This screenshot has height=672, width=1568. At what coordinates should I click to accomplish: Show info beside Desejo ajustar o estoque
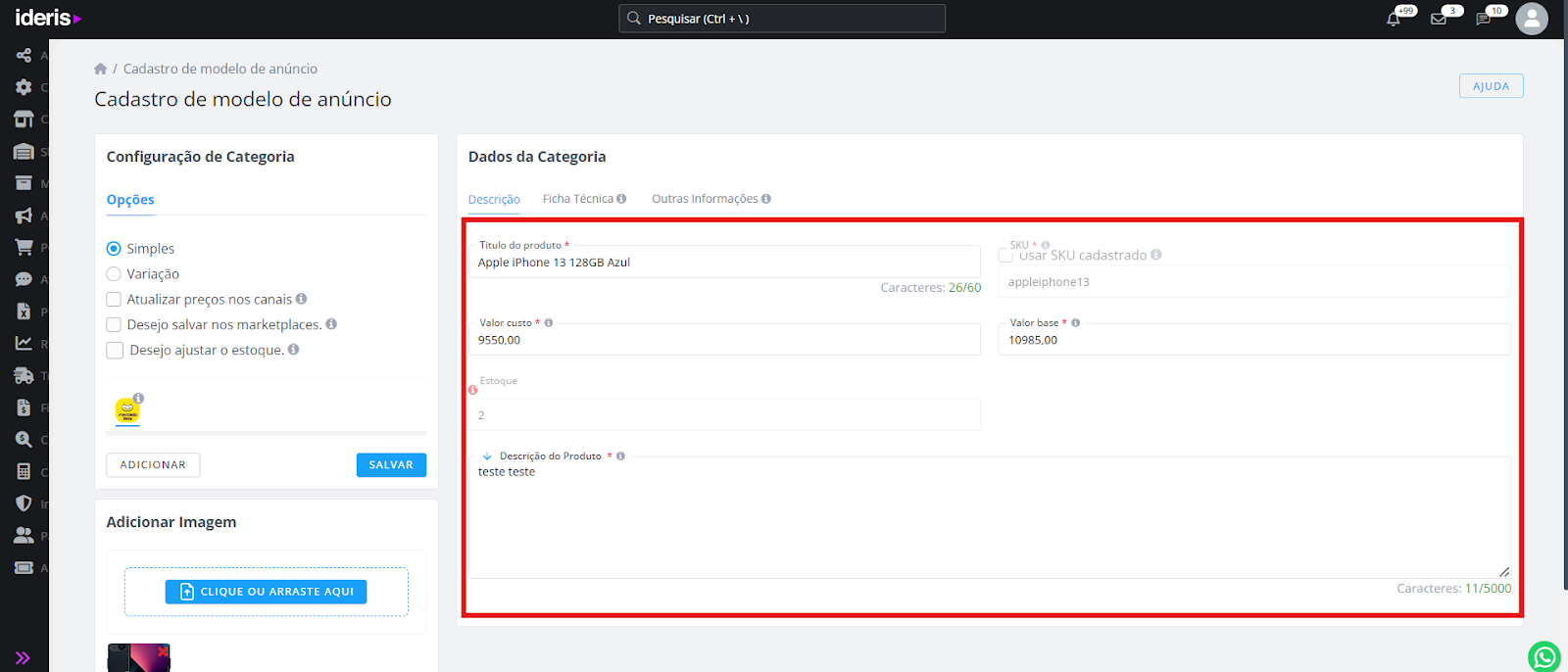tap(294, 350)
